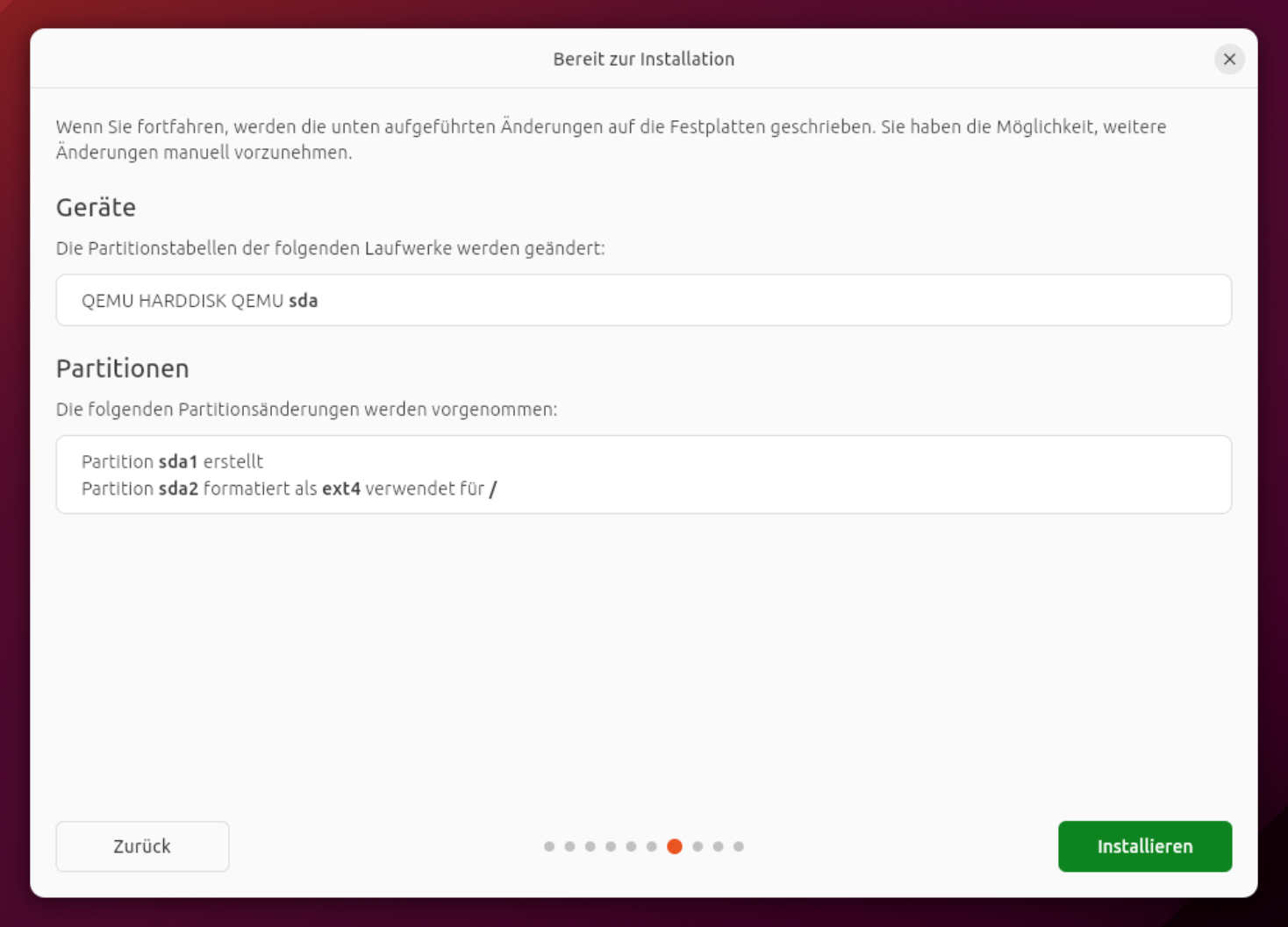Select the eighth page indicator dot

point(698,846)
